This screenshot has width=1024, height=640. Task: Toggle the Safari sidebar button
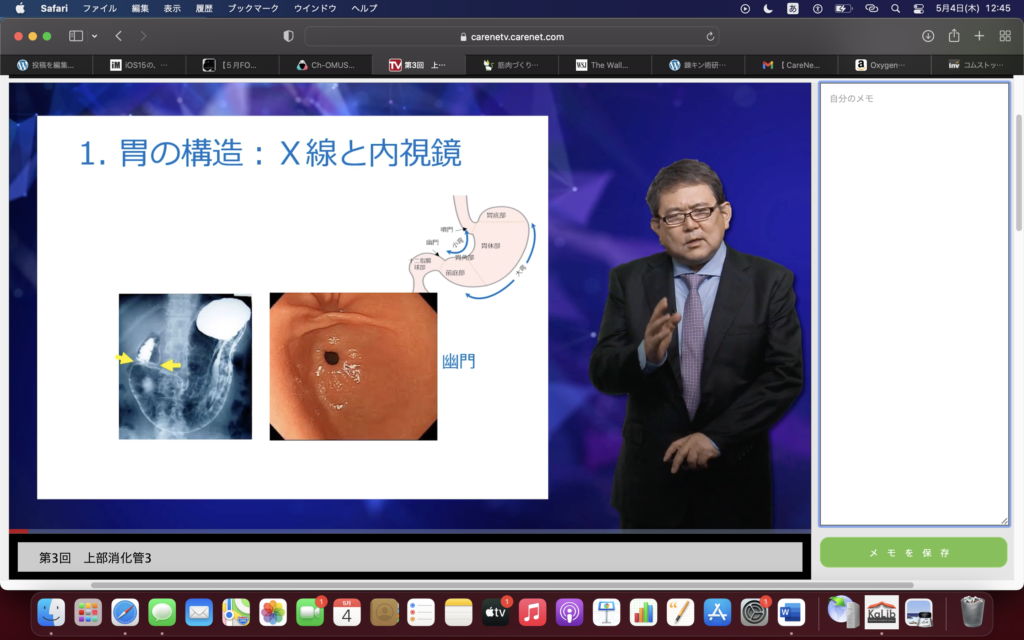click(x=76, y=36)
